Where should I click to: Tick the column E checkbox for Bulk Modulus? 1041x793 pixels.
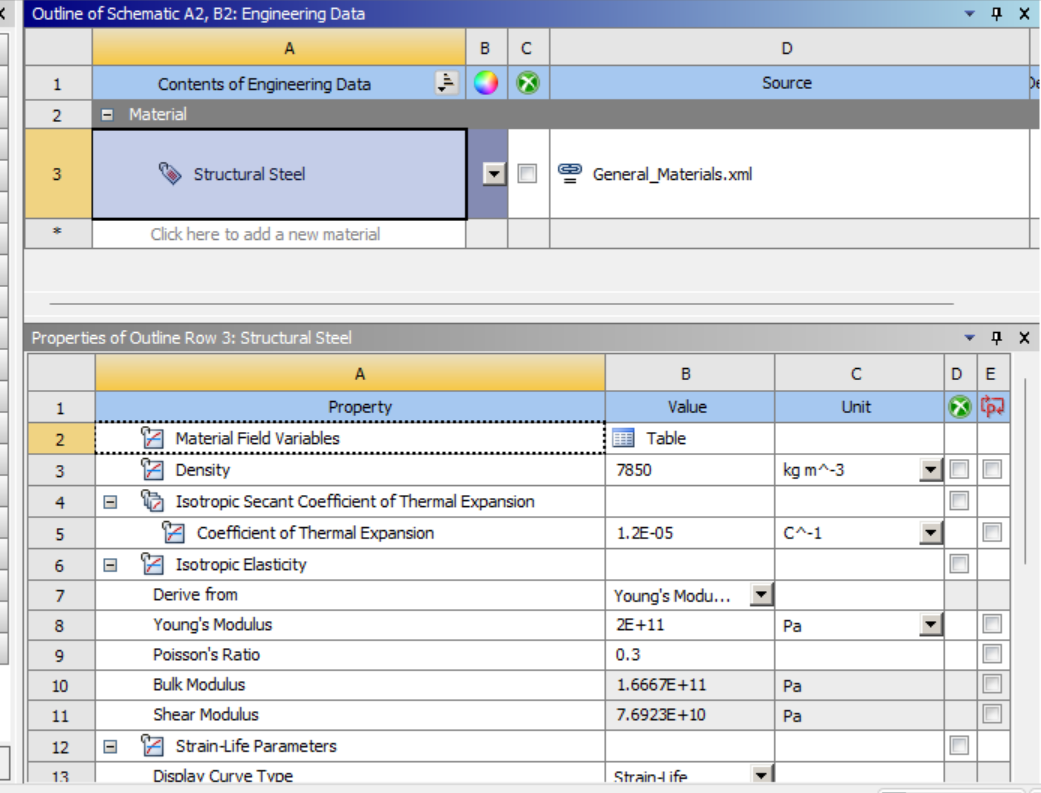click(993, 683)
